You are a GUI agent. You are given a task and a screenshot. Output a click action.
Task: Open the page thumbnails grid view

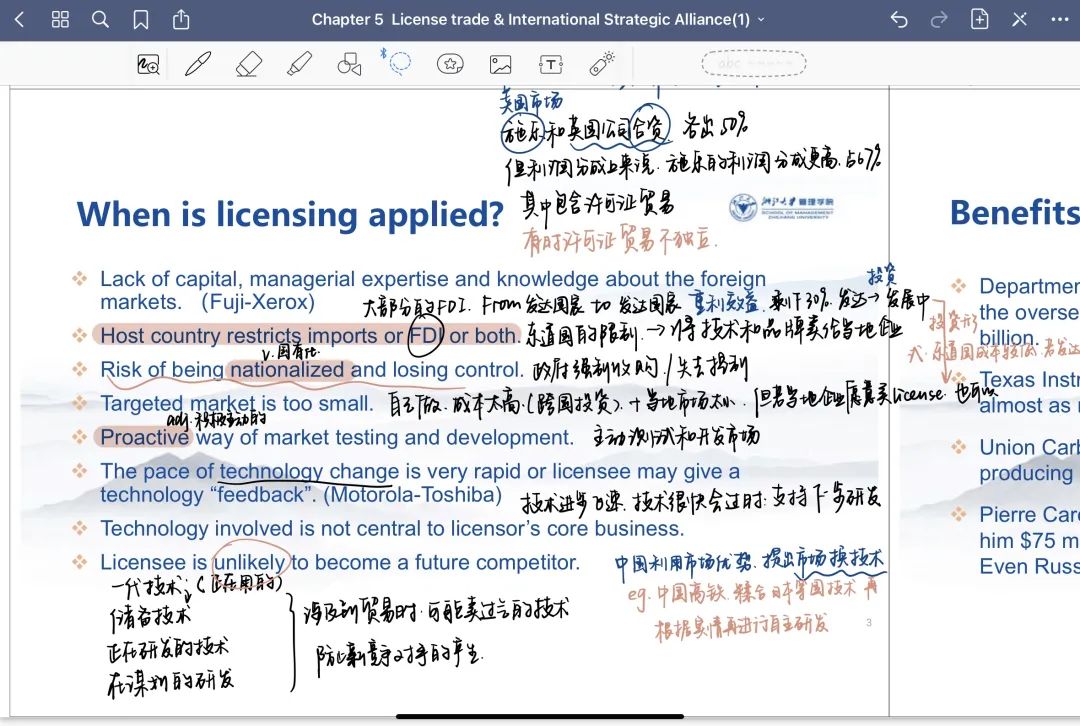pyautogui.click(x=60, y=20)
